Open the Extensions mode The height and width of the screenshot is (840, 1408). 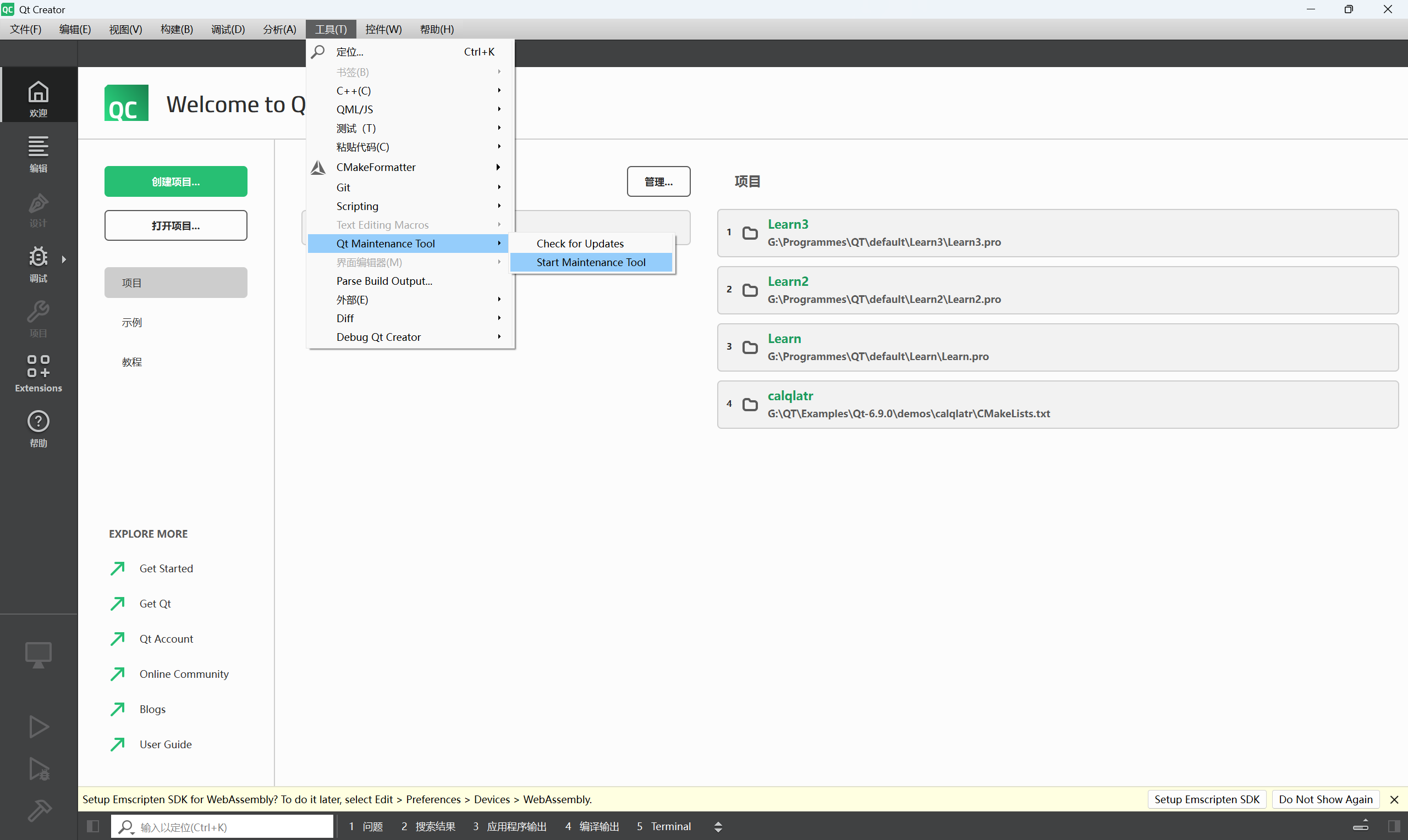pyautogui.click(x=38, y=373)
